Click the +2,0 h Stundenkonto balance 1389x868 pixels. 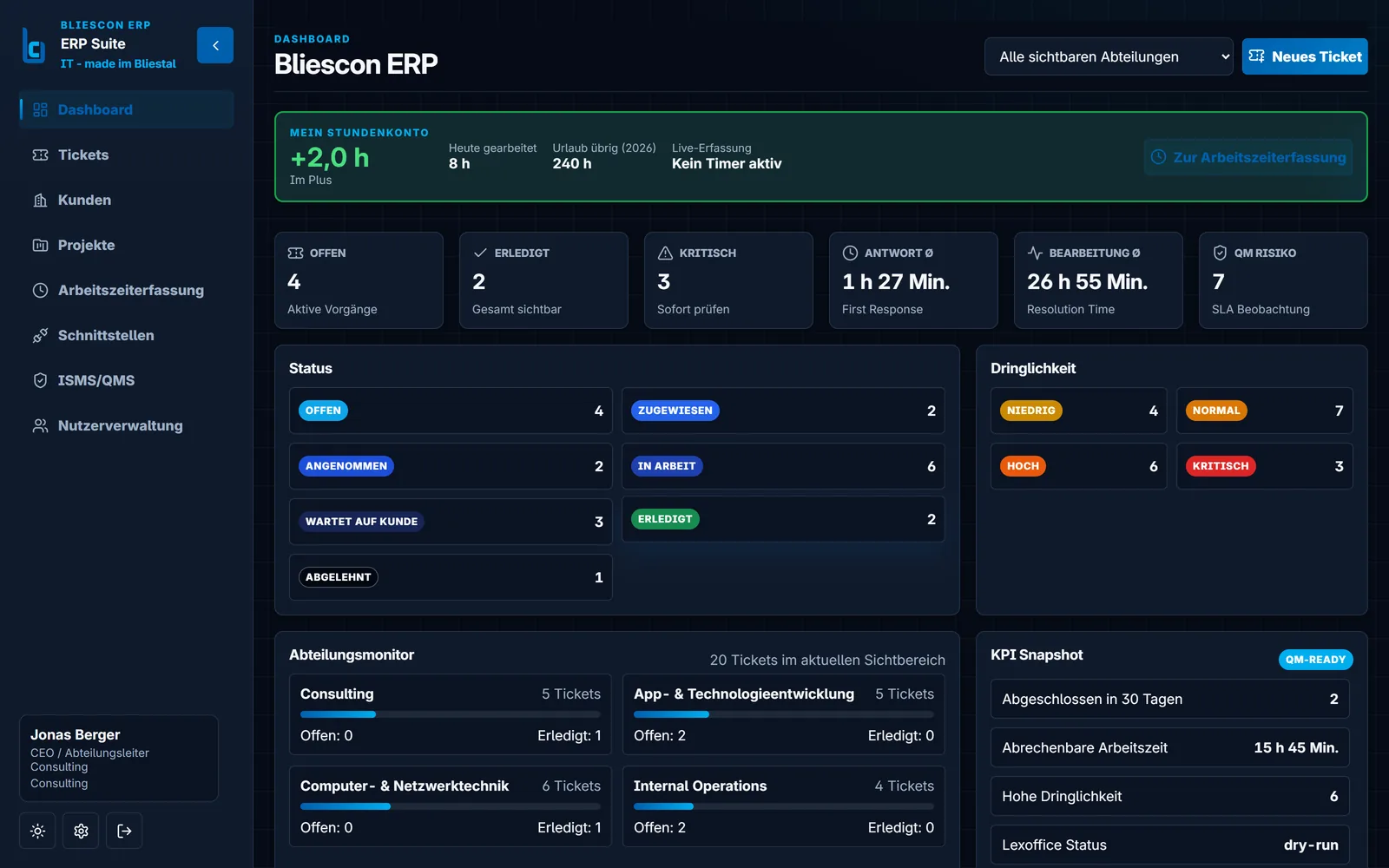[330, 157]
